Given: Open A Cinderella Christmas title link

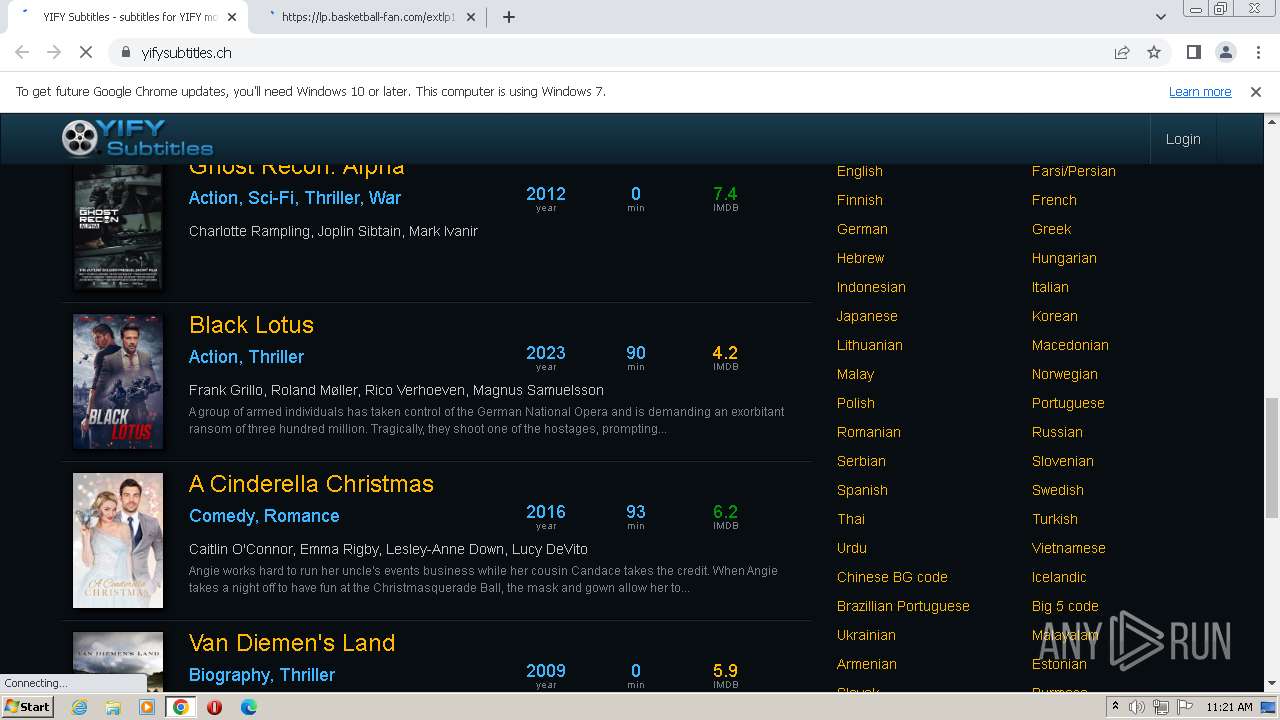Looking at the screenshot, I should [x=311, y=484].
